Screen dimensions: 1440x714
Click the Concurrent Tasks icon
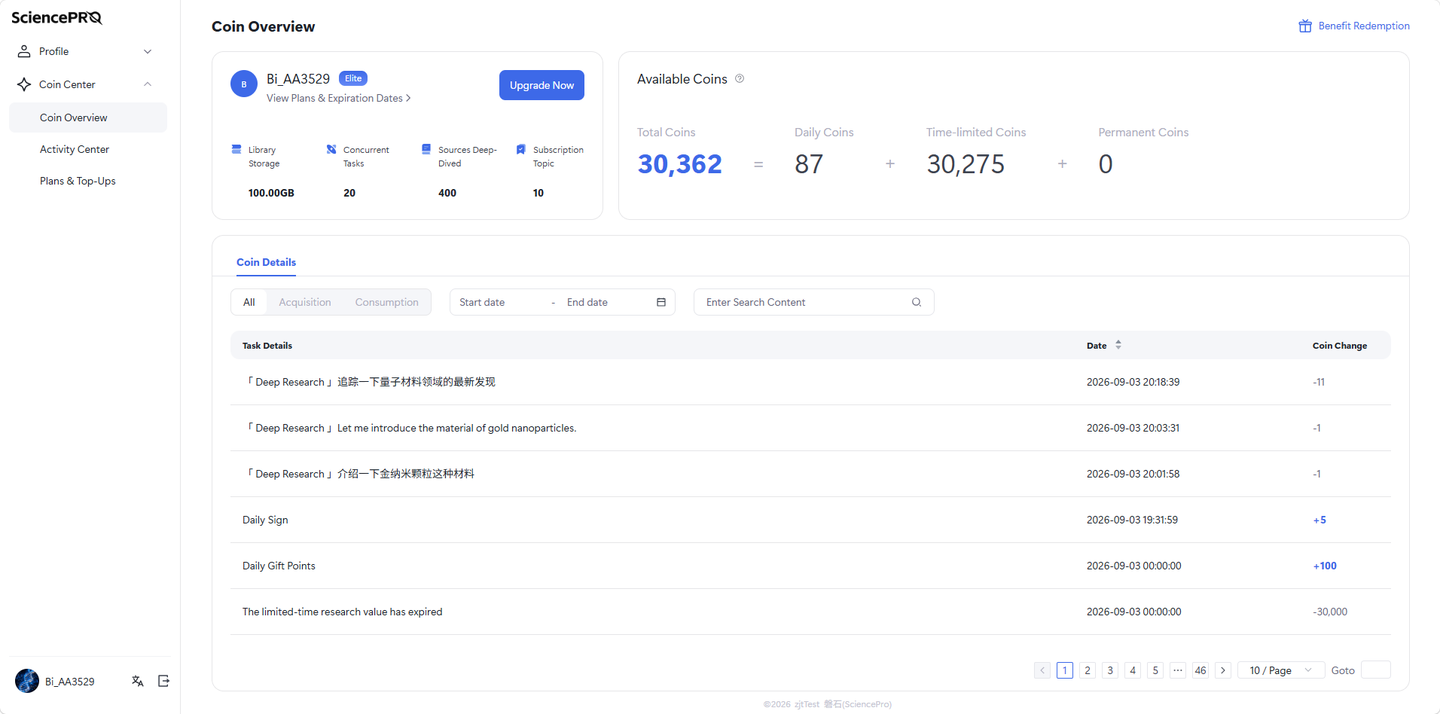[331, 149]
